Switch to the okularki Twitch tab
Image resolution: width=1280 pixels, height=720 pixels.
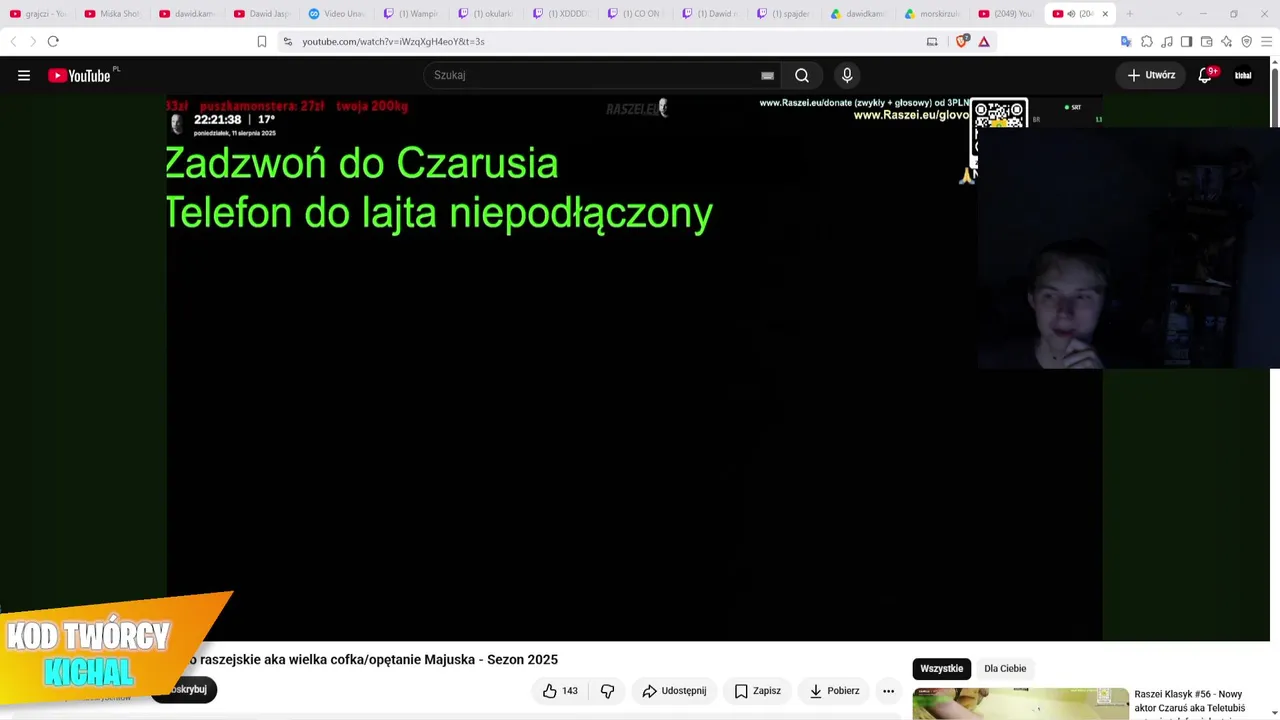point(485,14)
